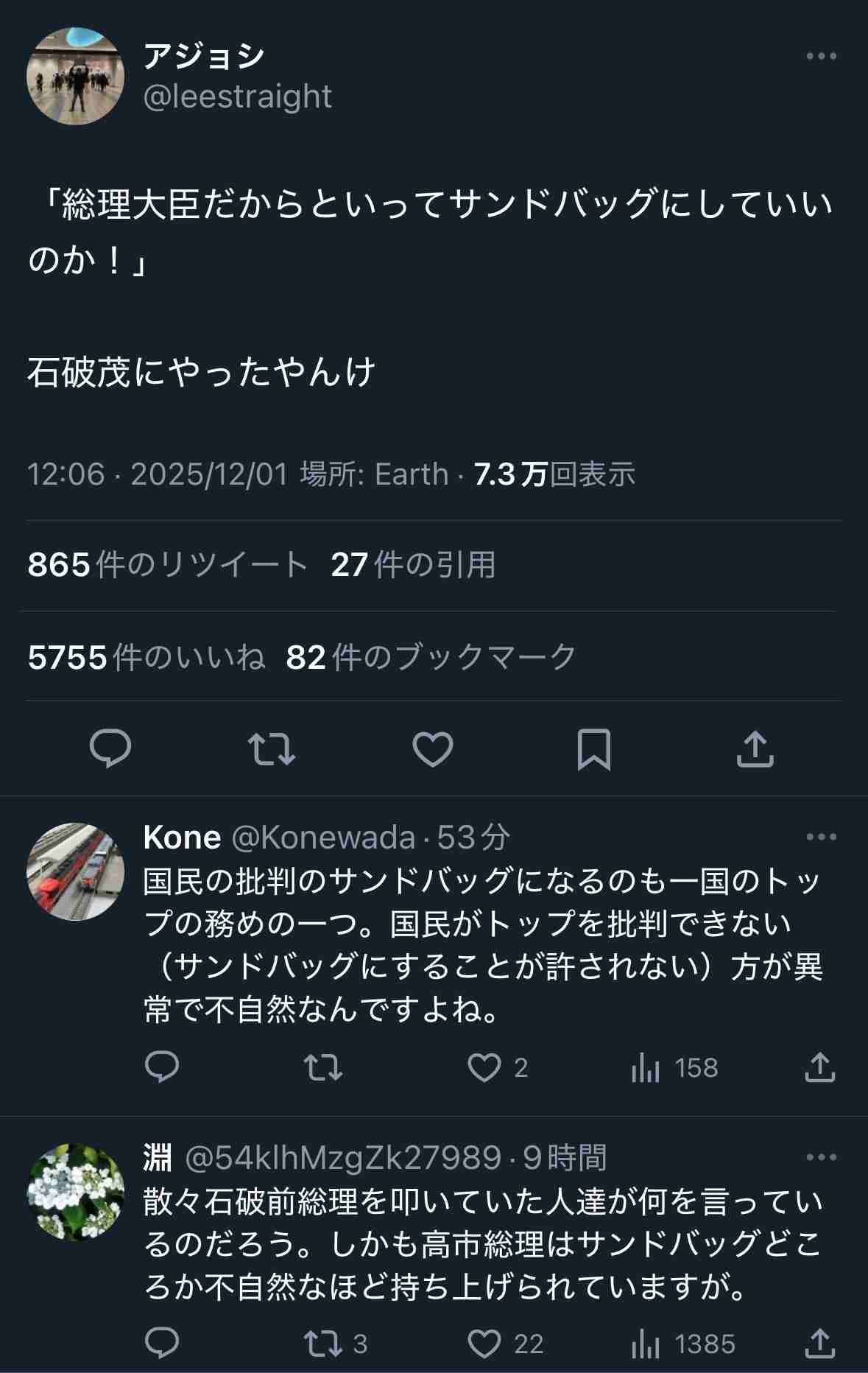Open more options for アジョシ post
Viewport: 868px width, 1373px height.
[821, 57]
